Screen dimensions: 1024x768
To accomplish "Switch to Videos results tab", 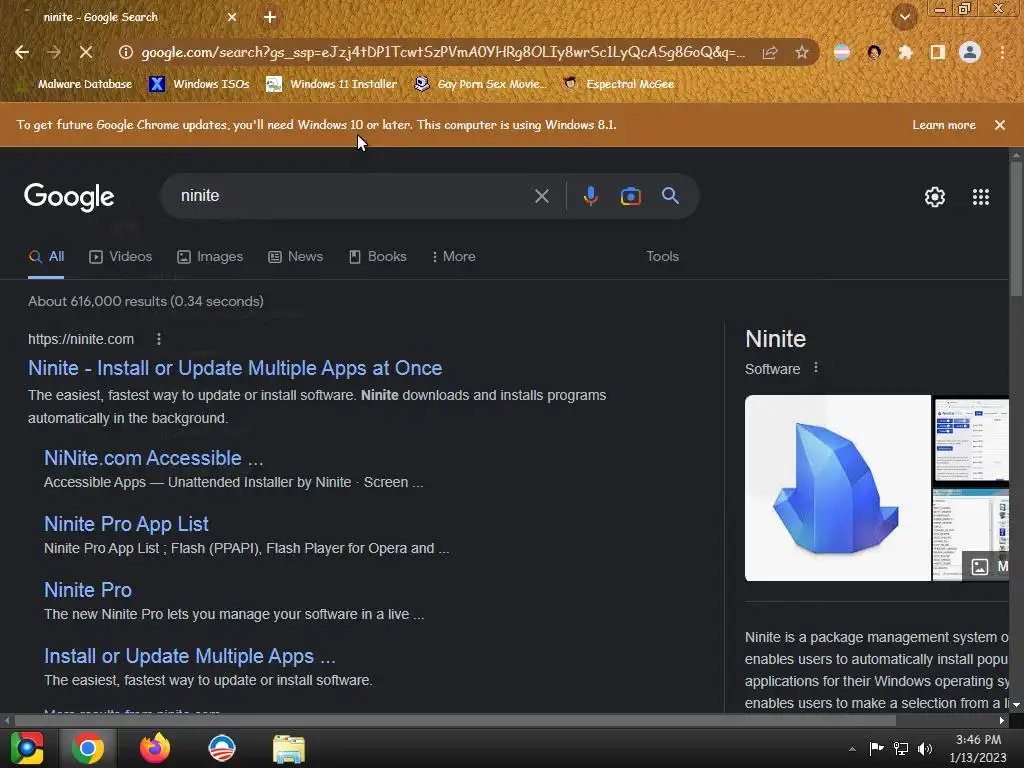I will coord(121,257).
